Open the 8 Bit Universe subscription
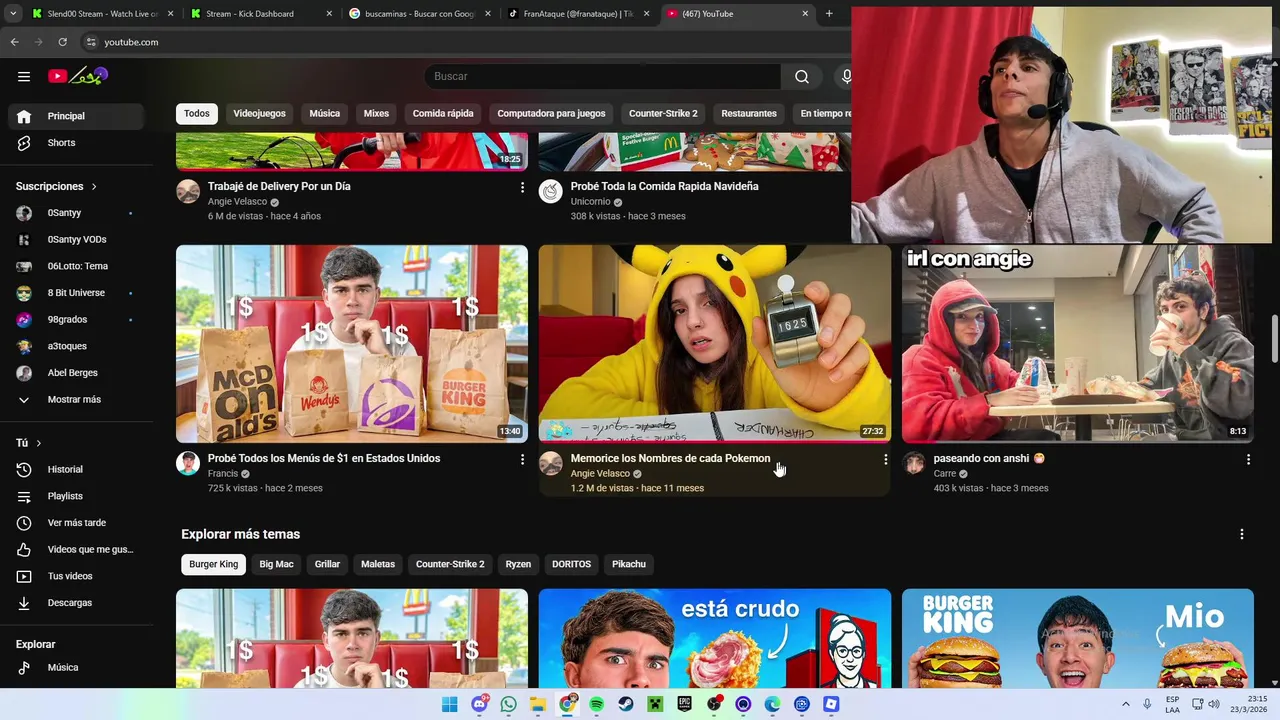The height and width of the screenshot is (720, 1280). pyautogui.click(x=76, y=293)
